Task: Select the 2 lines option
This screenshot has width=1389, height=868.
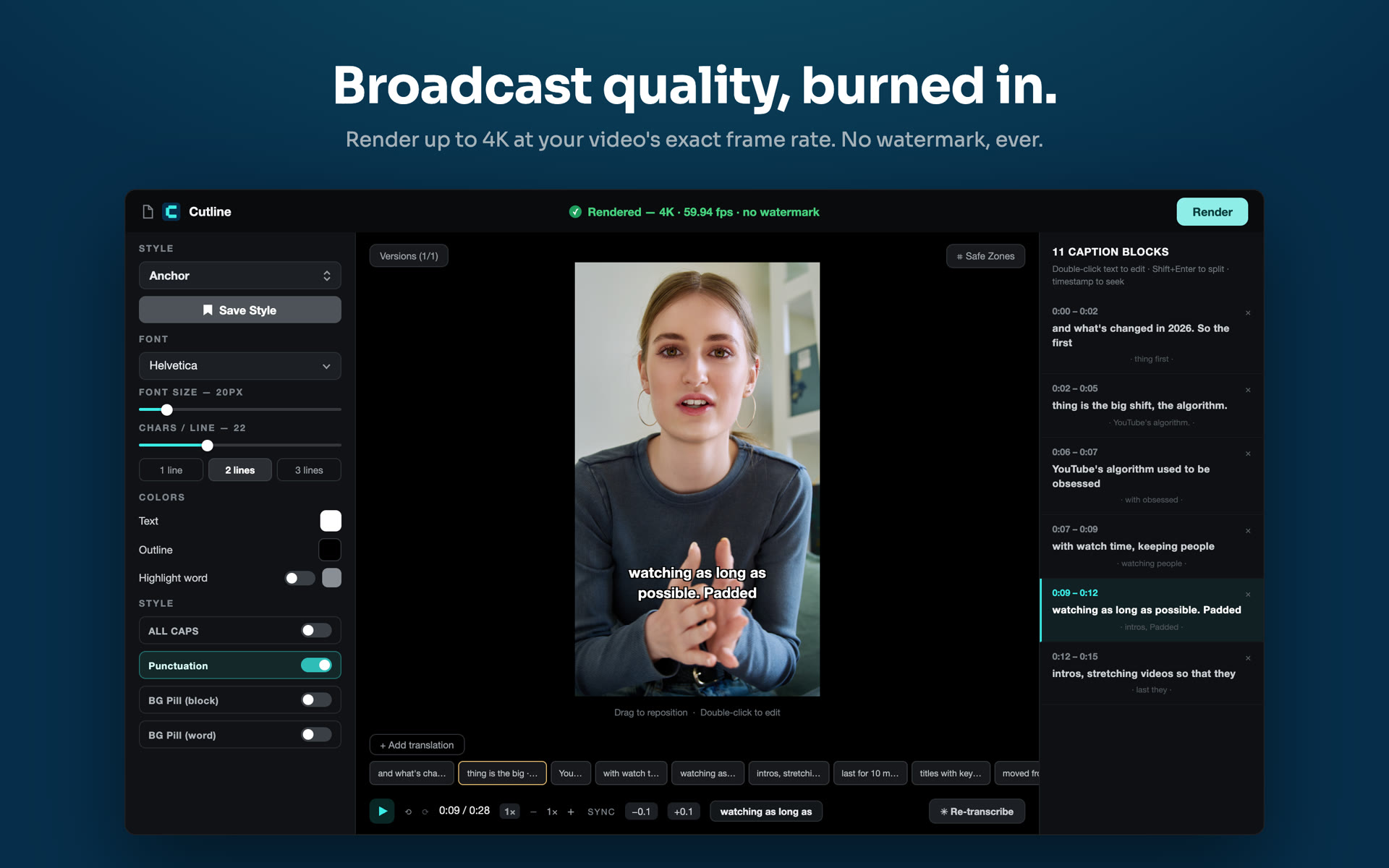Action: [x=240, y=470]
